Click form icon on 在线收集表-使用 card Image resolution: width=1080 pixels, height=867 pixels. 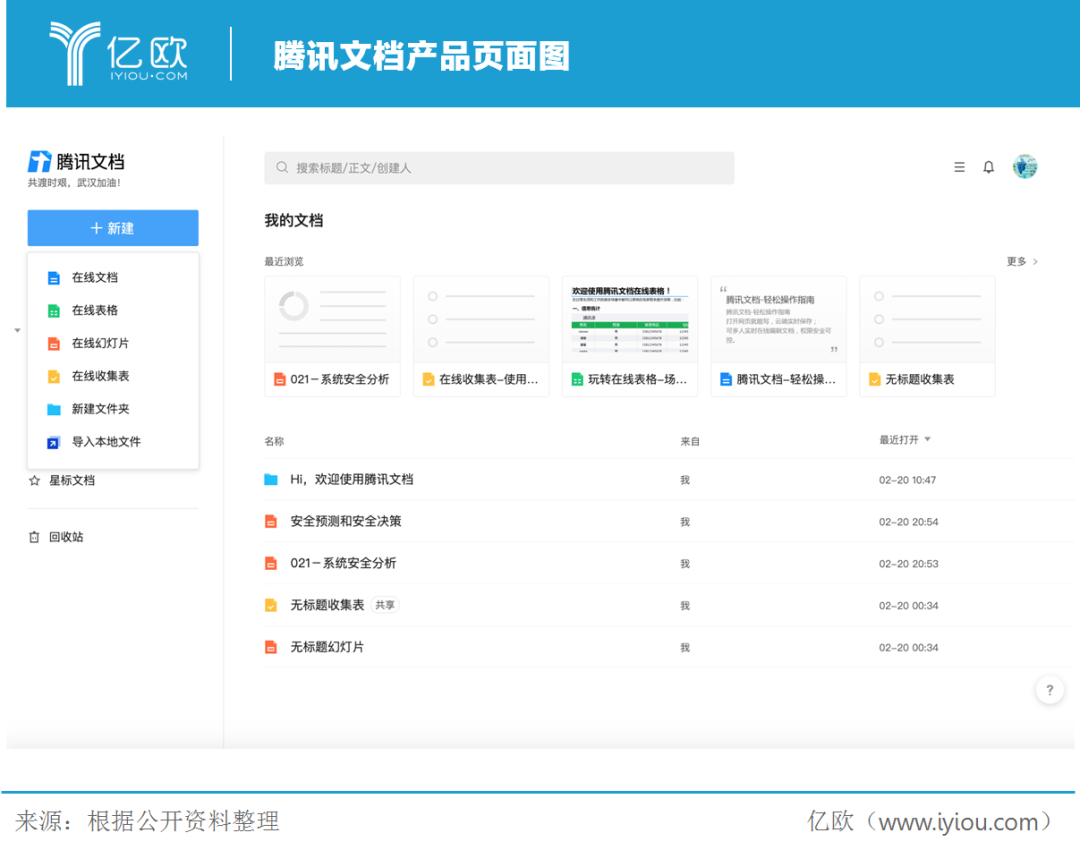point(428,379)
